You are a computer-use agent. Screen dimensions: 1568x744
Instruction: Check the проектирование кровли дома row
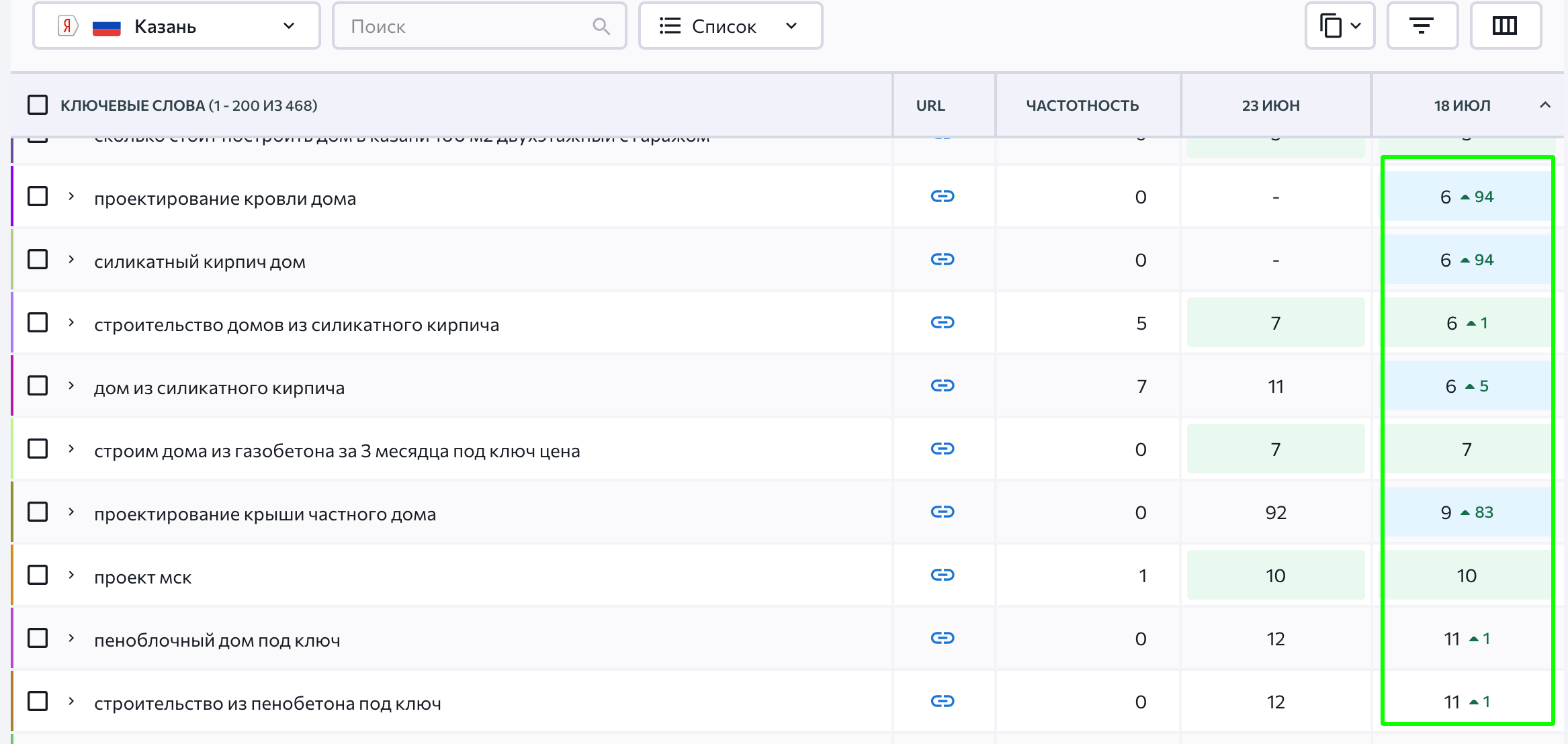[38, 196]
